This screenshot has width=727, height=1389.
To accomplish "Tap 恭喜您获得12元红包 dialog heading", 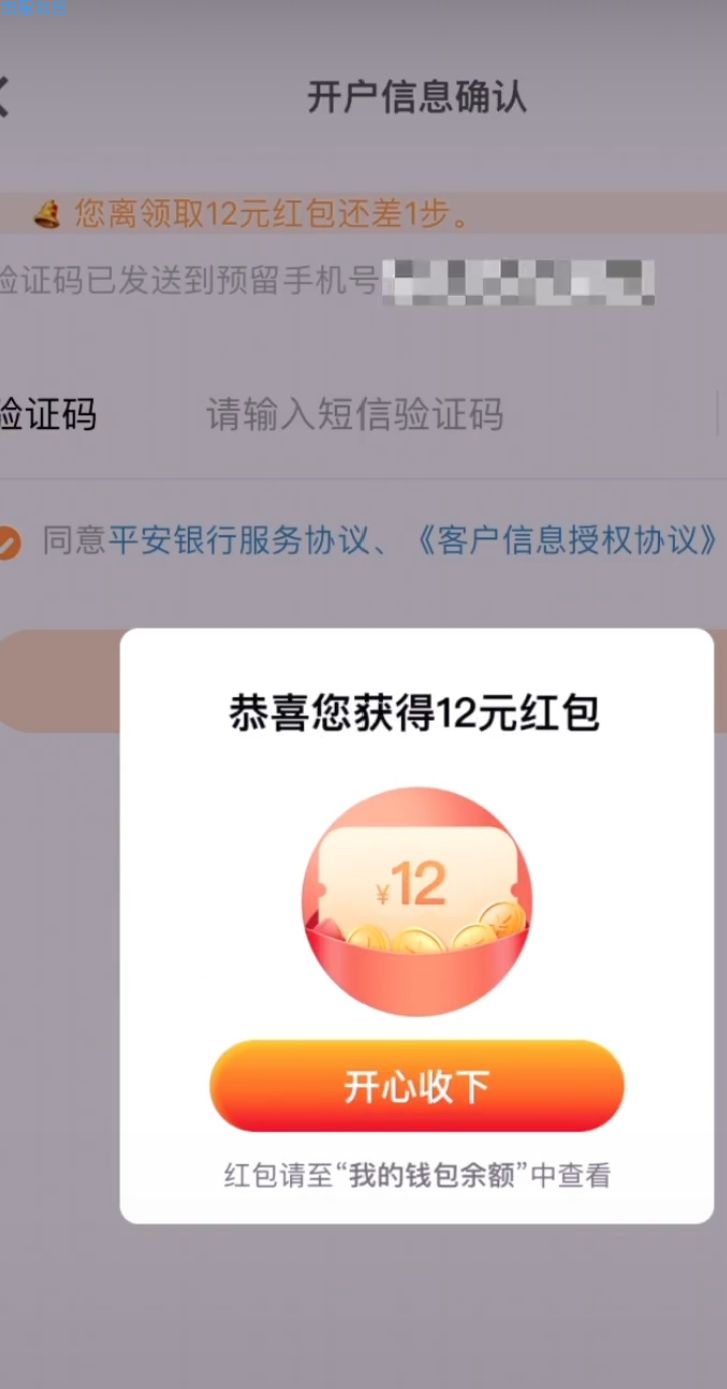I will point(416,712).
